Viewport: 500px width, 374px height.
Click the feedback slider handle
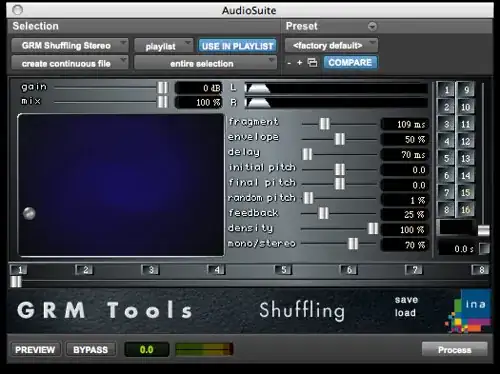(x=323, y=213)
